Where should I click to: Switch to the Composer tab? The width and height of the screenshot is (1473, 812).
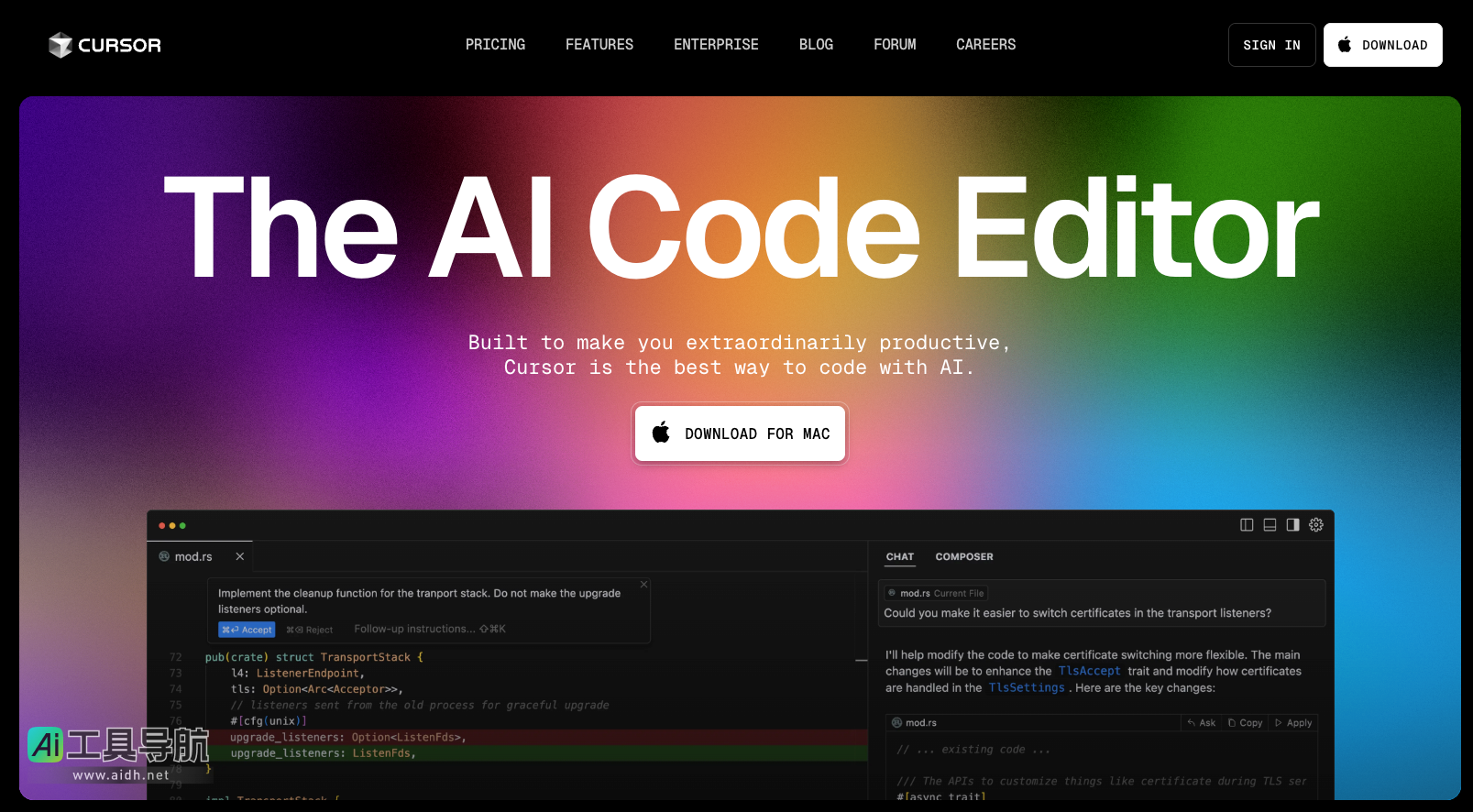[963, 557]
